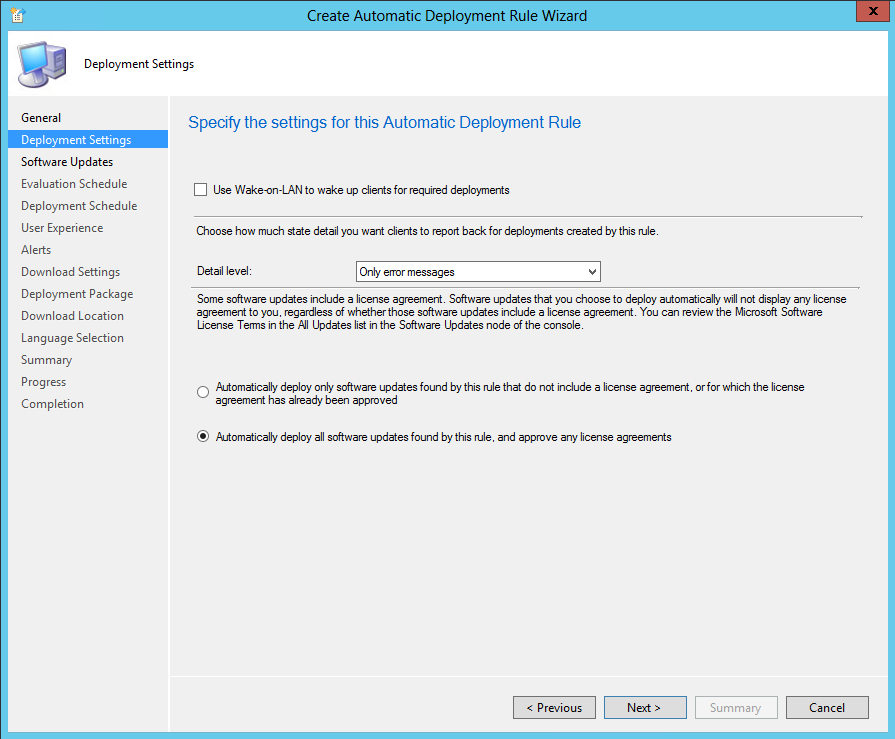Select Completion step in sidebar
This screenshot has width=895, height=739.
(53, 404)
